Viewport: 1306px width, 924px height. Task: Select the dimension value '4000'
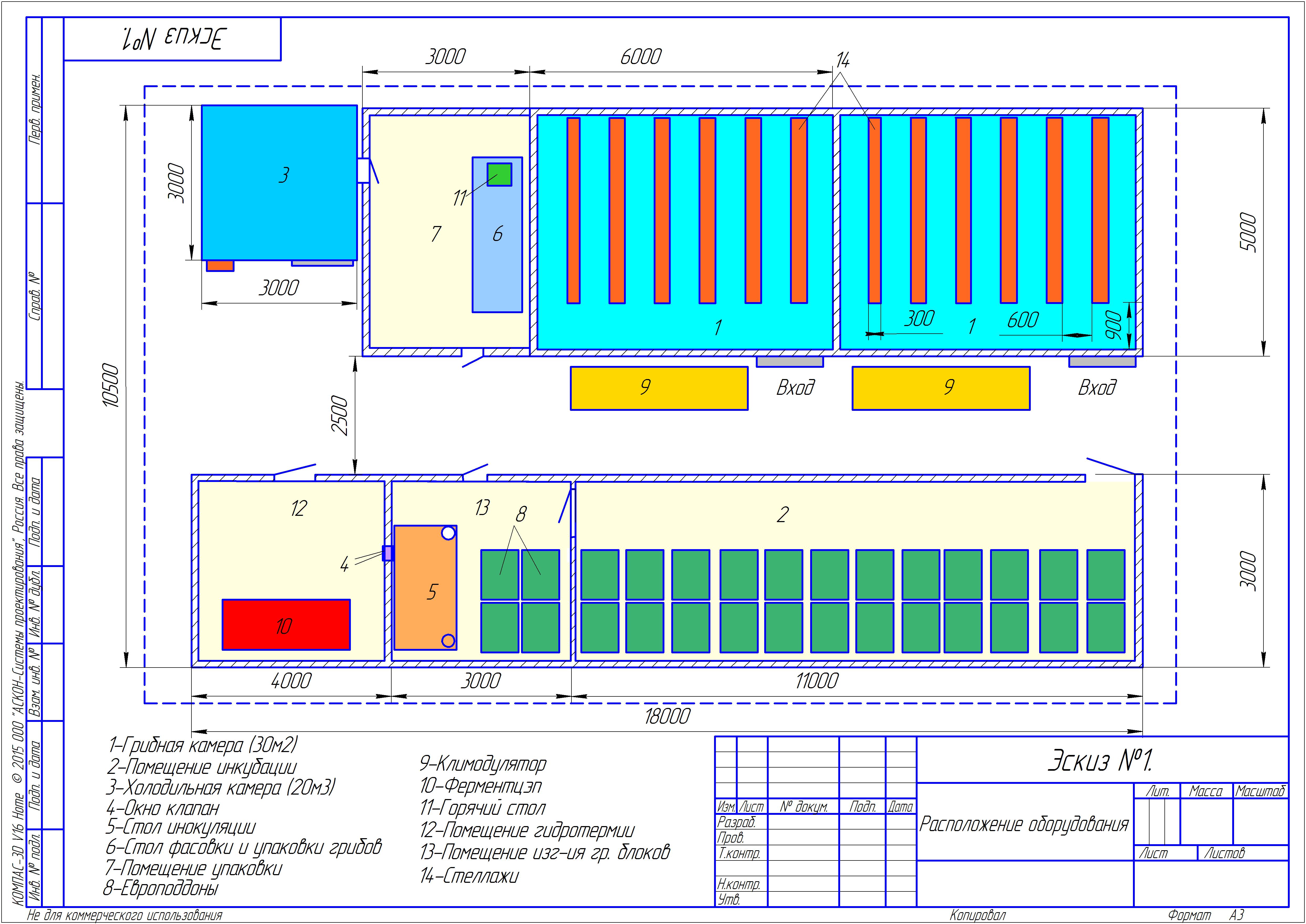click(x=291, y=680)
